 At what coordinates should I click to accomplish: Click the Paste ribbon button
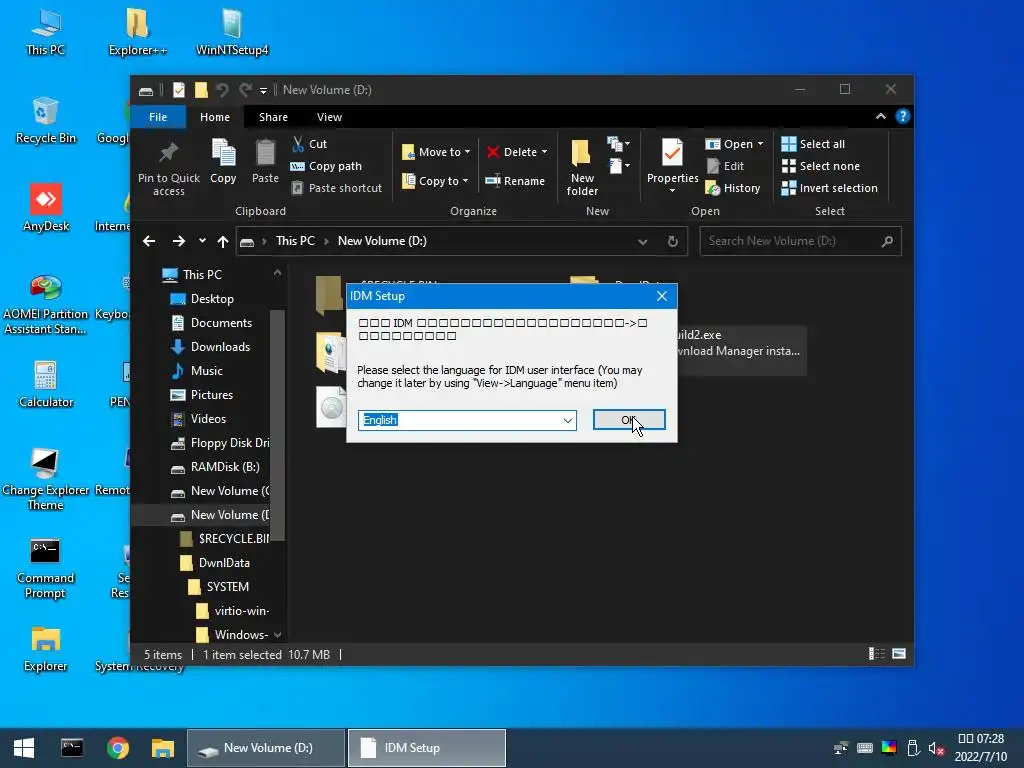[265, 162]
